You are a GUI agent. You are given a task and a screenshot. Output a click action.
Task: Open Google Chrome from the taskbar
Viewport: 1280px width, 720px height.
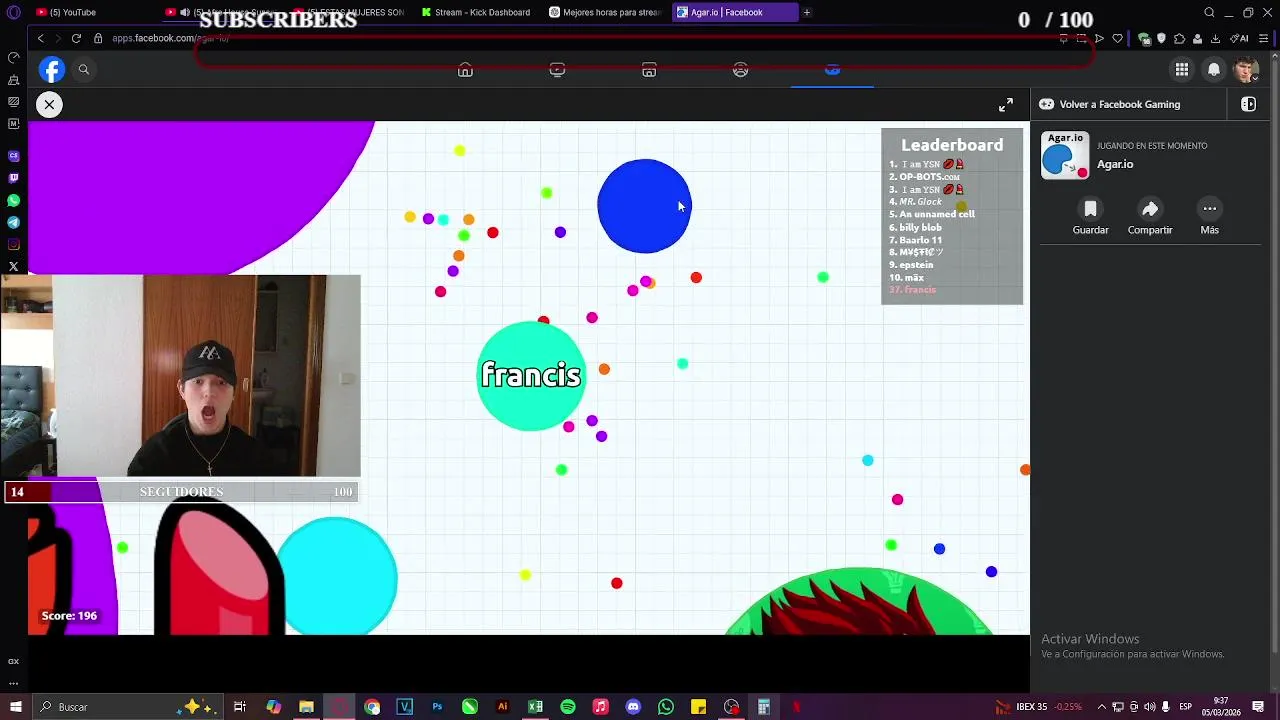[372, 707]
